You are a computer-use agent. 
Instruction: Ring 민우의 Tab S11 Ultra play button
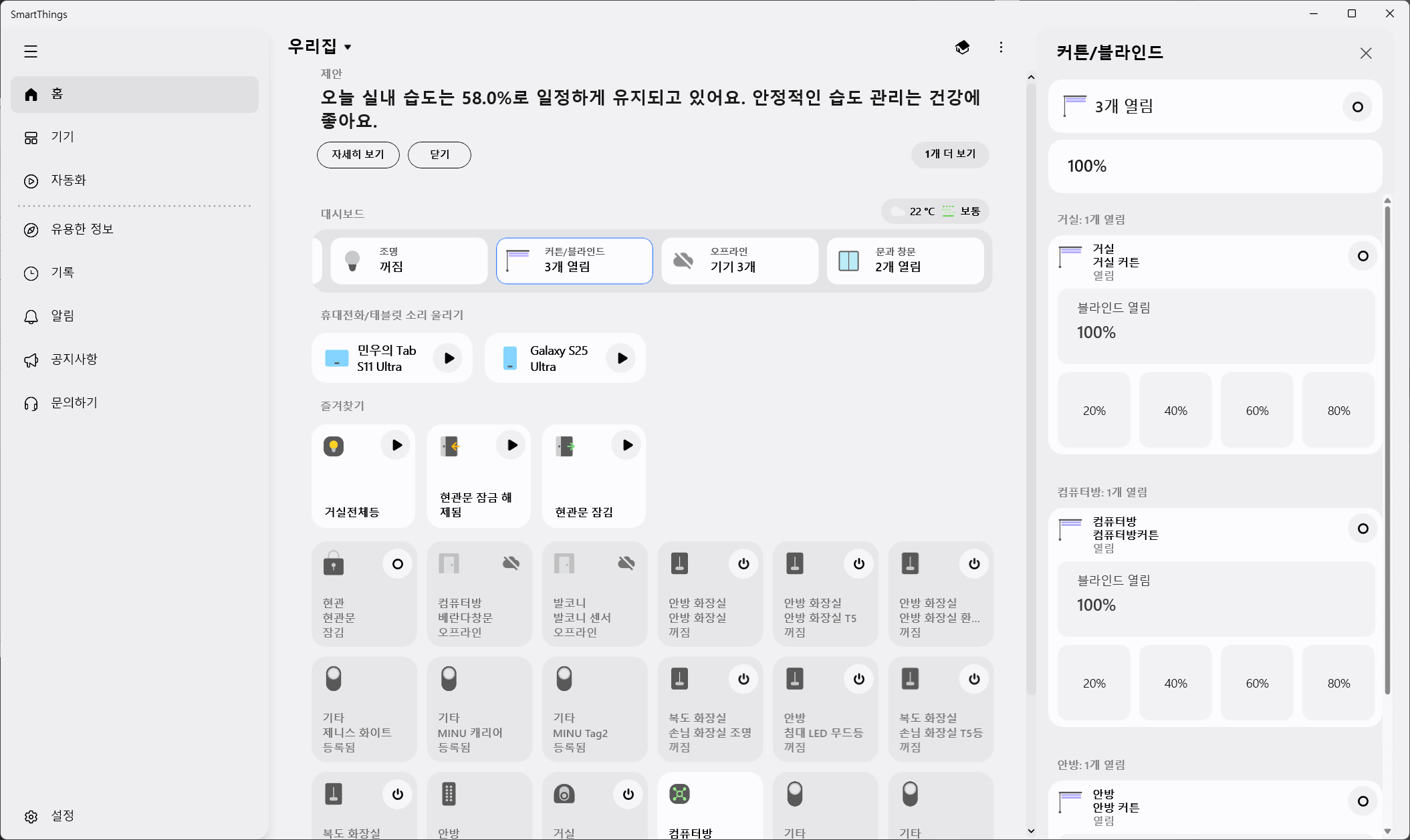click(449, 358)
